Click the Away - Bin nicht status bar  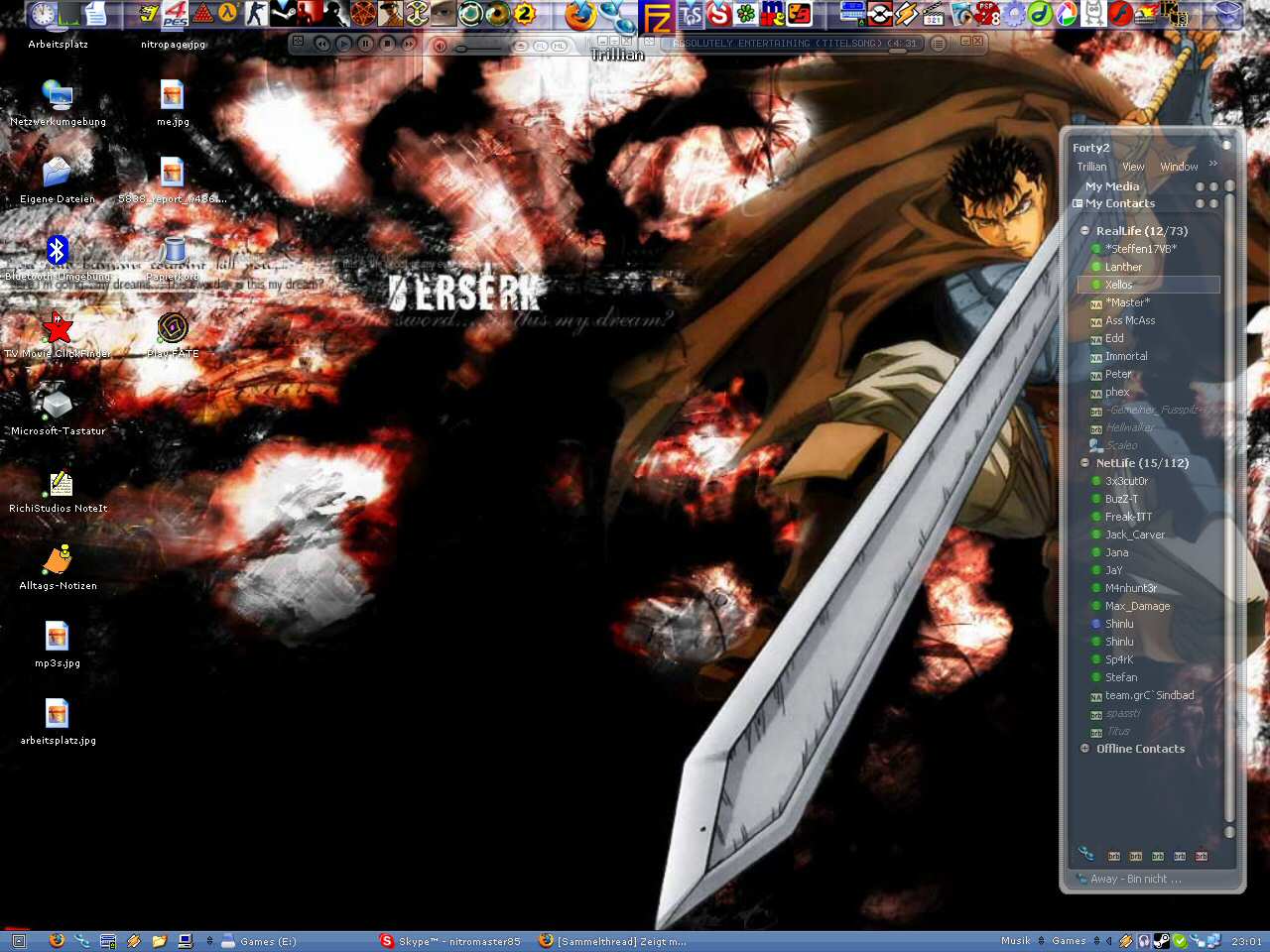[x=1153, y=879]
